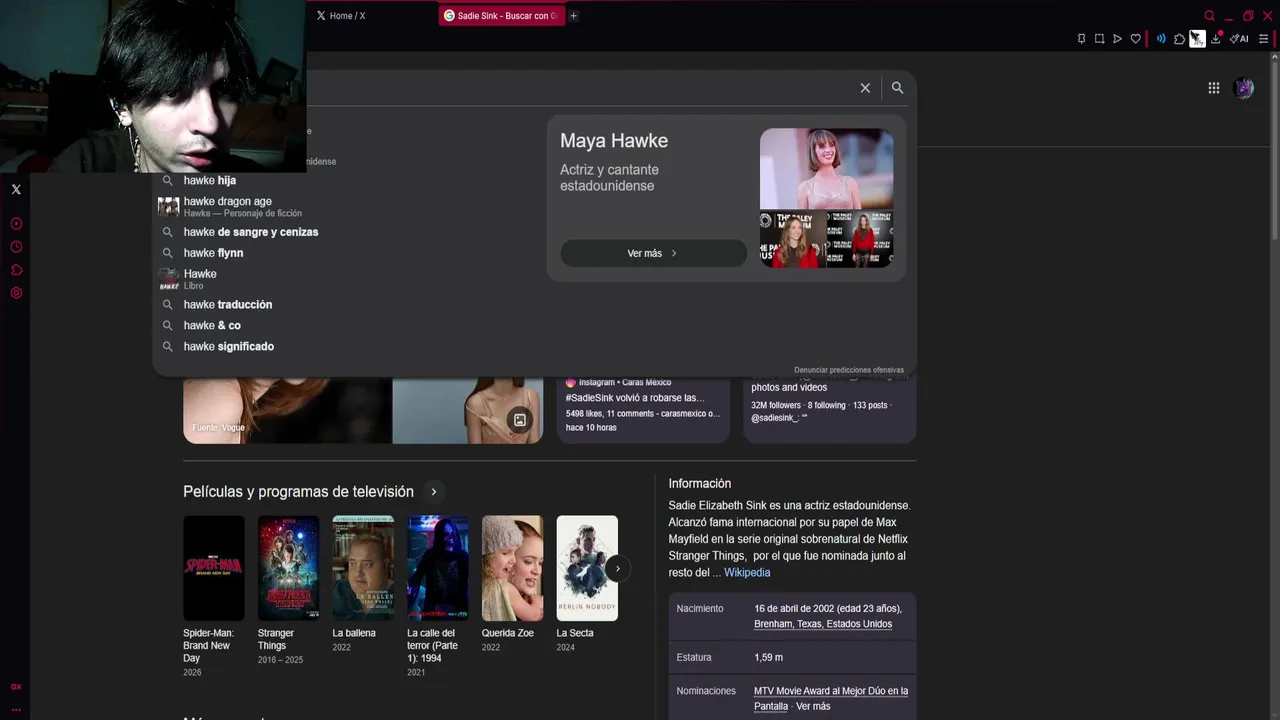Image resolution: width=1280 pixels, height=720 pixels.
Task: Advance movie carousel with next arrow
Action: coord(617,569)
